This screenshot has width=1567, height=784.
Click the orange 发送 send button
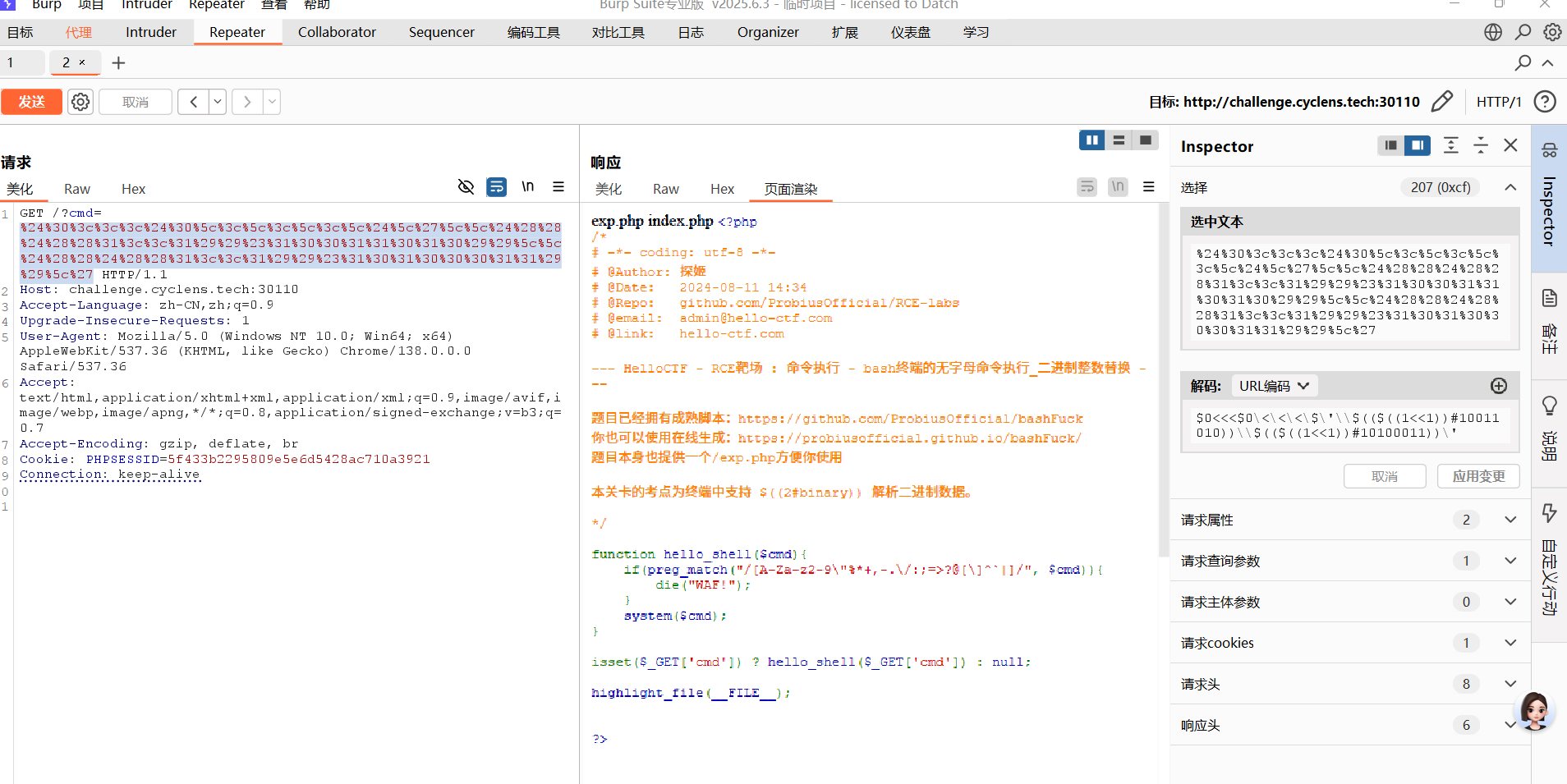click(31, 102)
